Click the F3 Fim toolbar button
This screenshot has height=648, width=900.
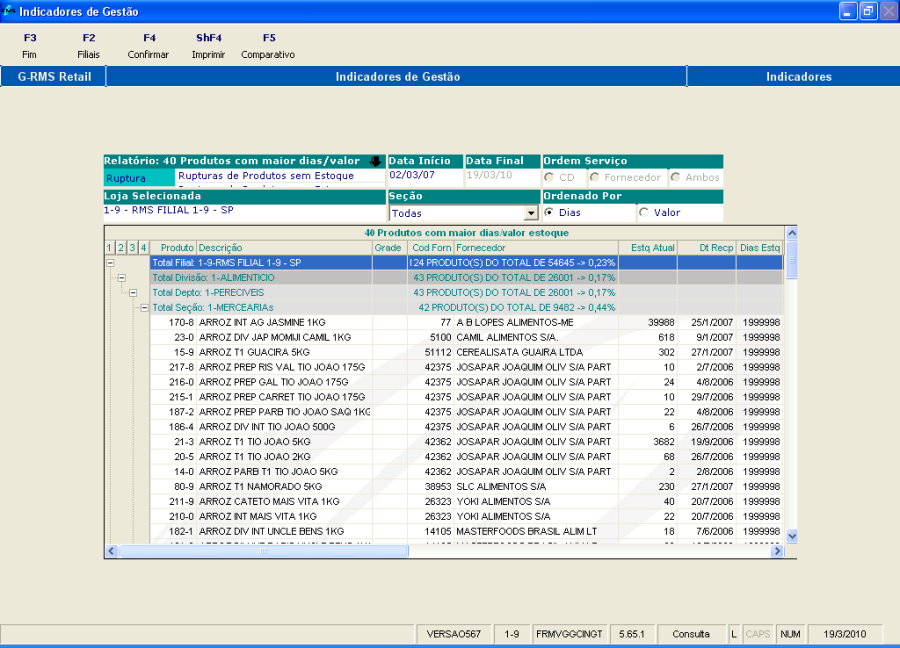(29, 46)
